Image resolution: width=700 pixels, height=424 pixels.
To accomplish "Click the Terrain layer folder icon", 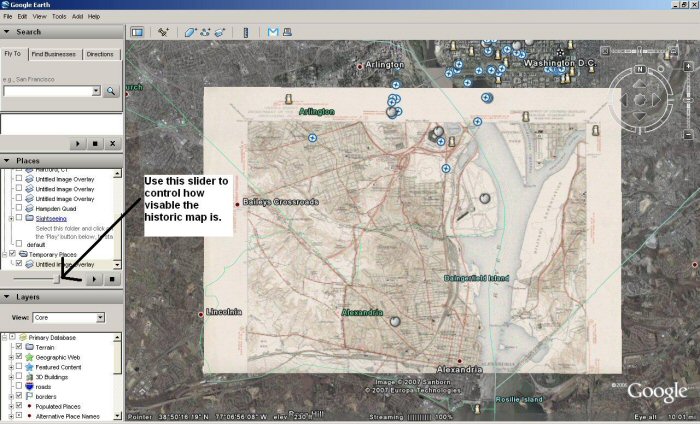I will coord(29,347).
